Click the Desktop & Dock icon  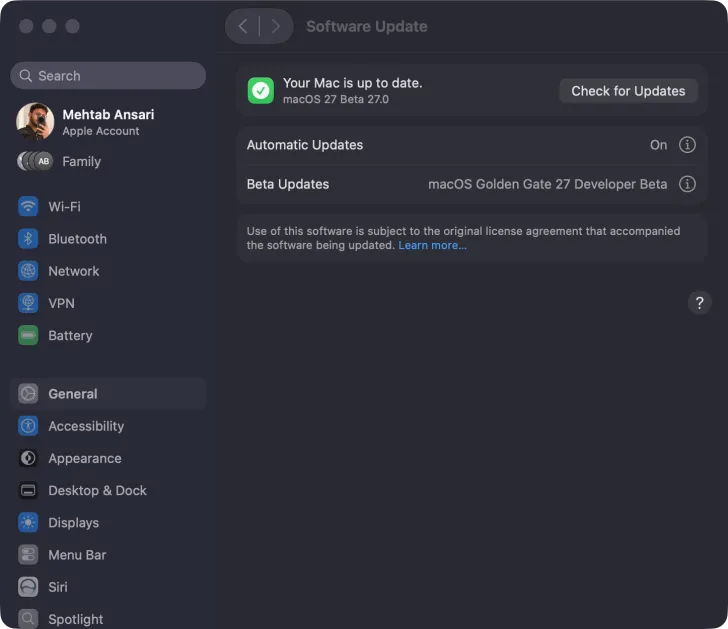click(28, 490)
